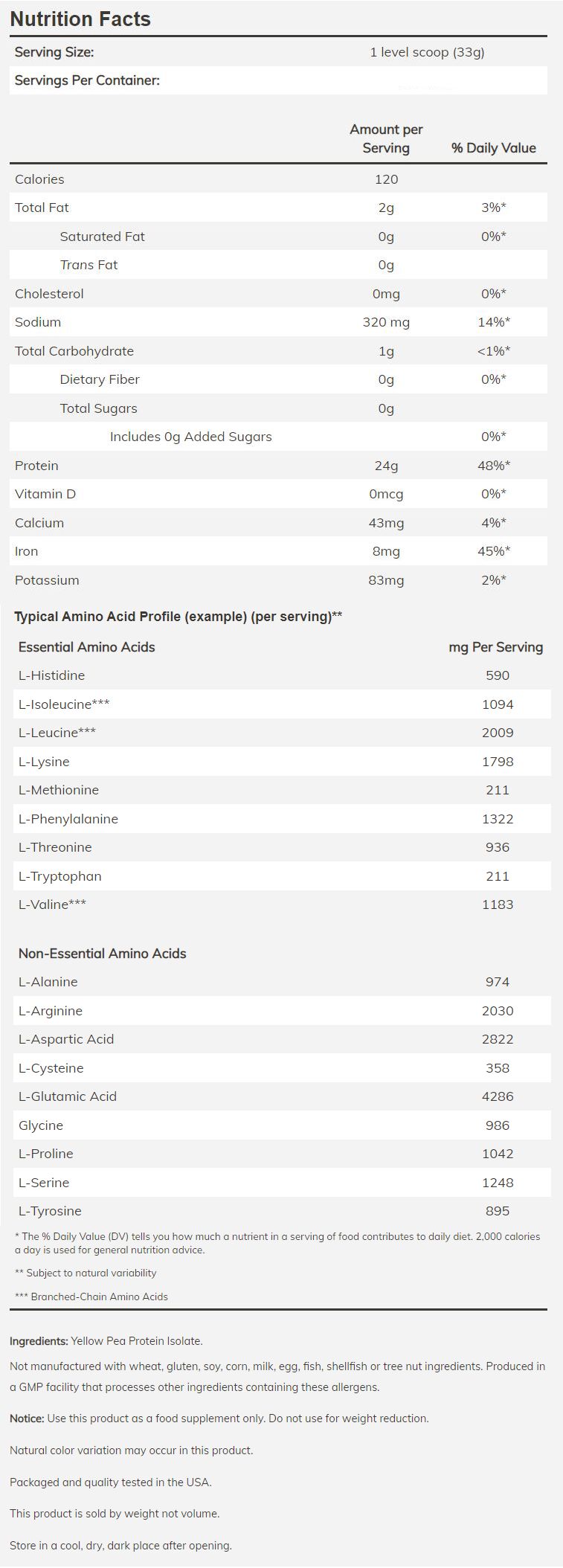
Task: Click the Calories value 120
Action: 386,179
